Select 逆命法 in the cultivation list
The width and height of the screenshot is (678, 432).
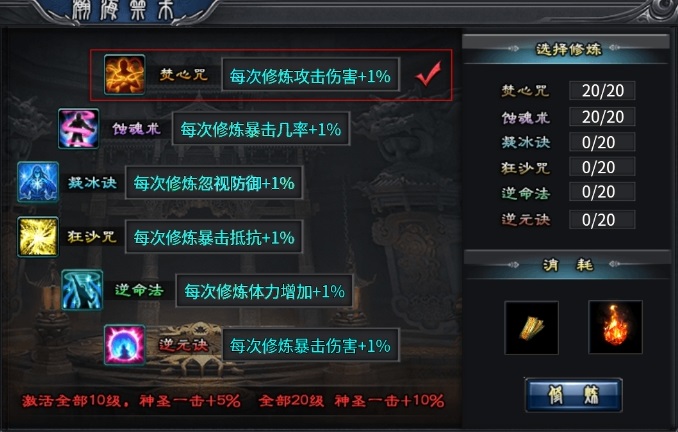pos(526,193)
